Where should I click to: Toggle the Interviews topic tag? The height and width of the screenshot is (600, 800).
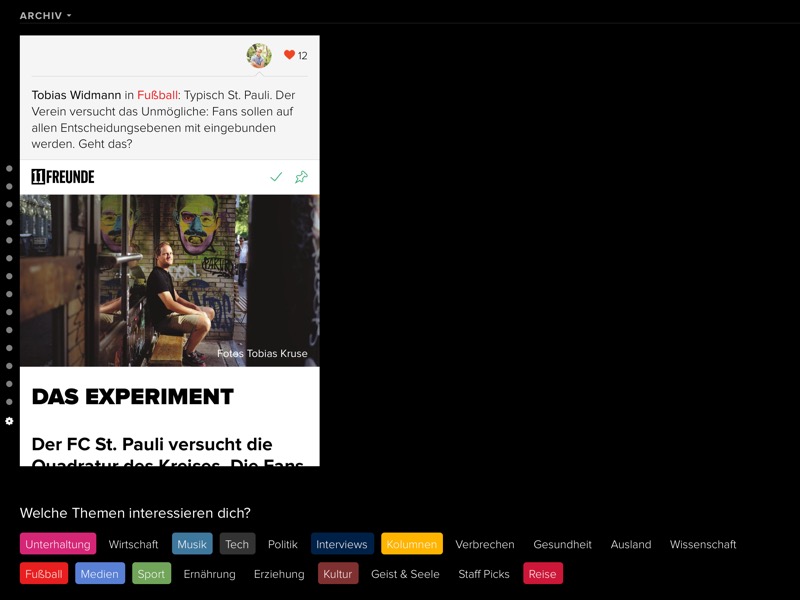click(342, 544)
